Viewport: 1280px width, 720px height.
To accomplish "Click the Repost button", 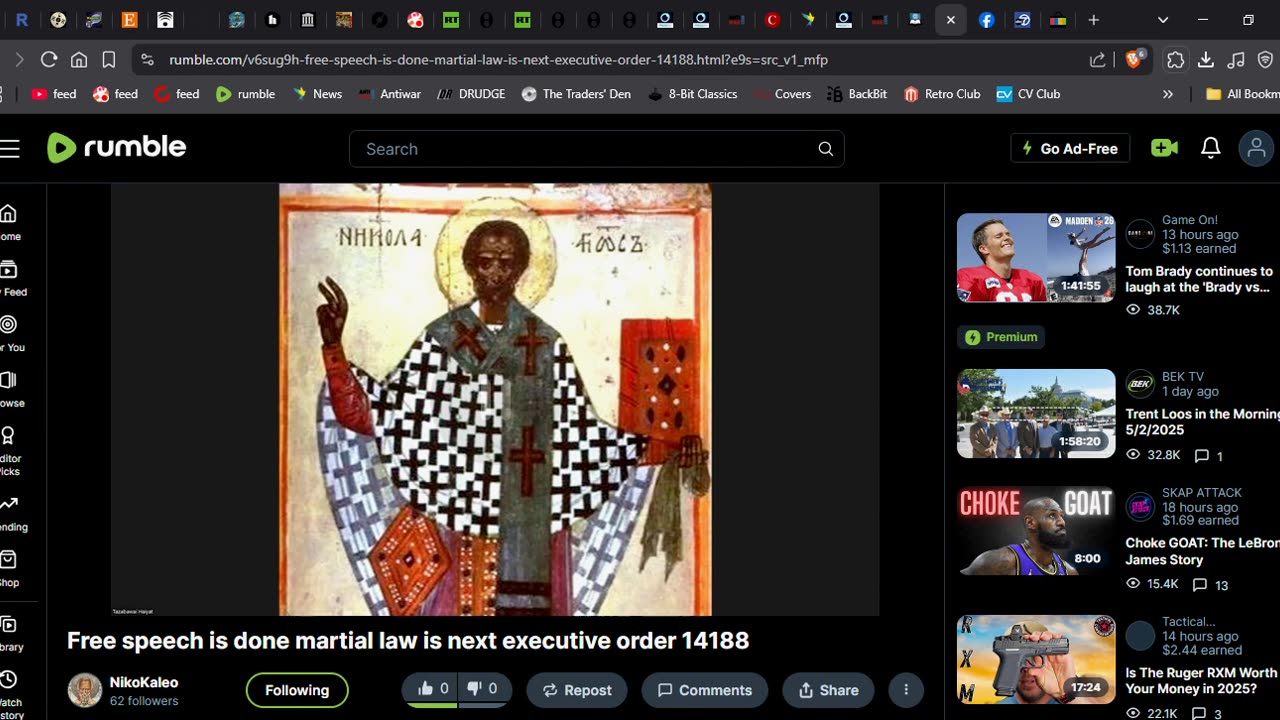I will coord(577,690).
